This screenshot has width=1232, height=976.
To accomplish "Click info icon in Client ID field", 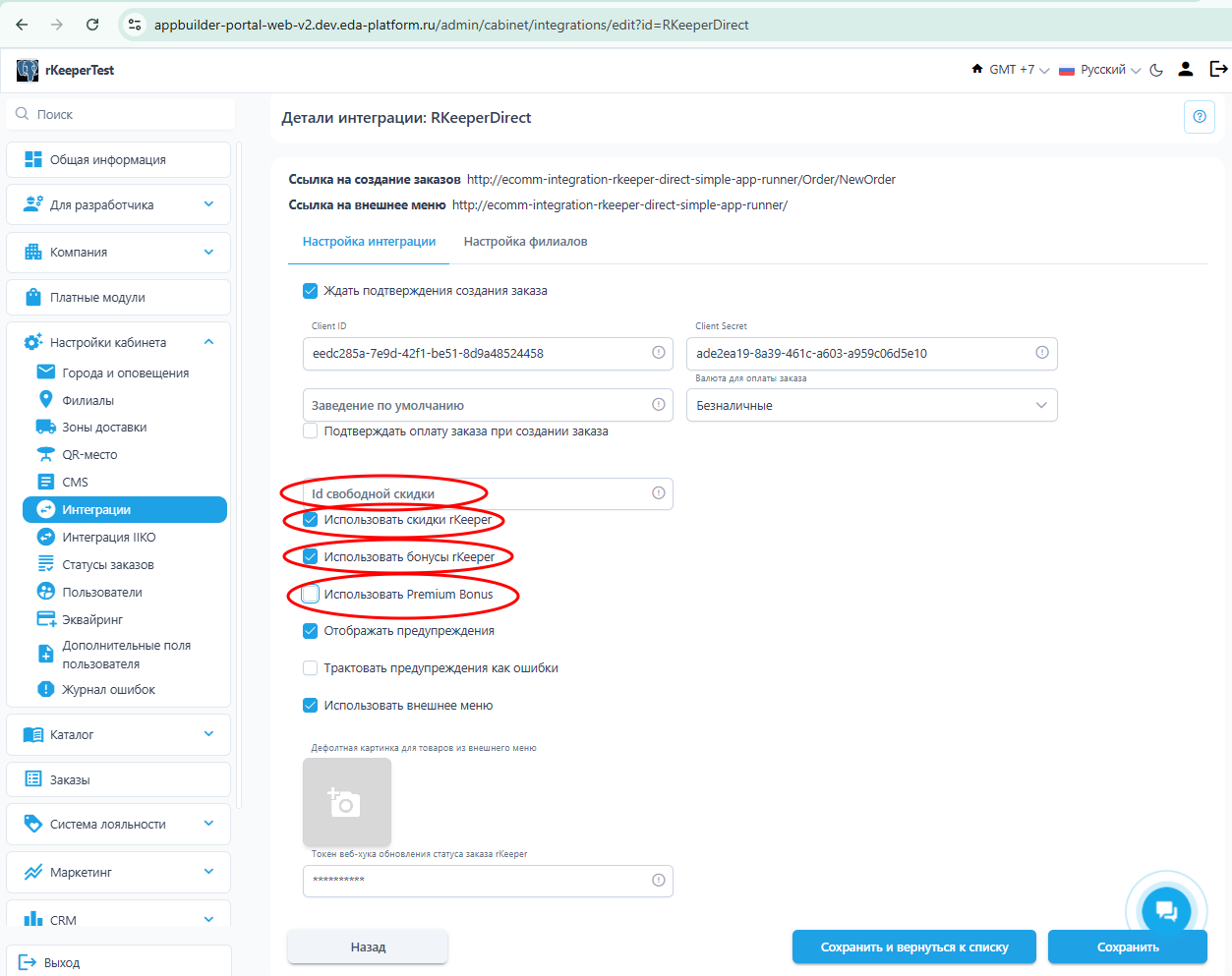I will [x=659, y=353].
